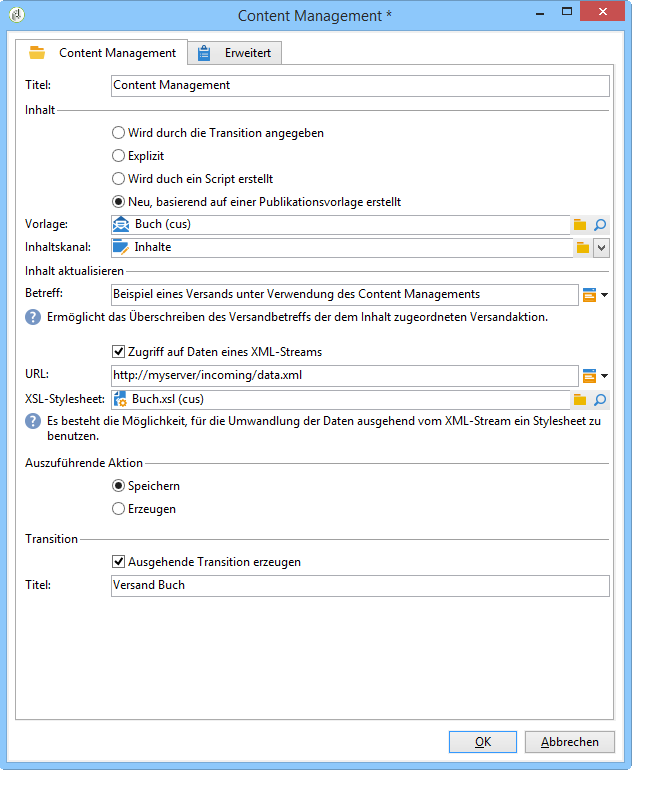
Task: Click magnifier icon next to Vorlage field
Action: click(600, 225)
